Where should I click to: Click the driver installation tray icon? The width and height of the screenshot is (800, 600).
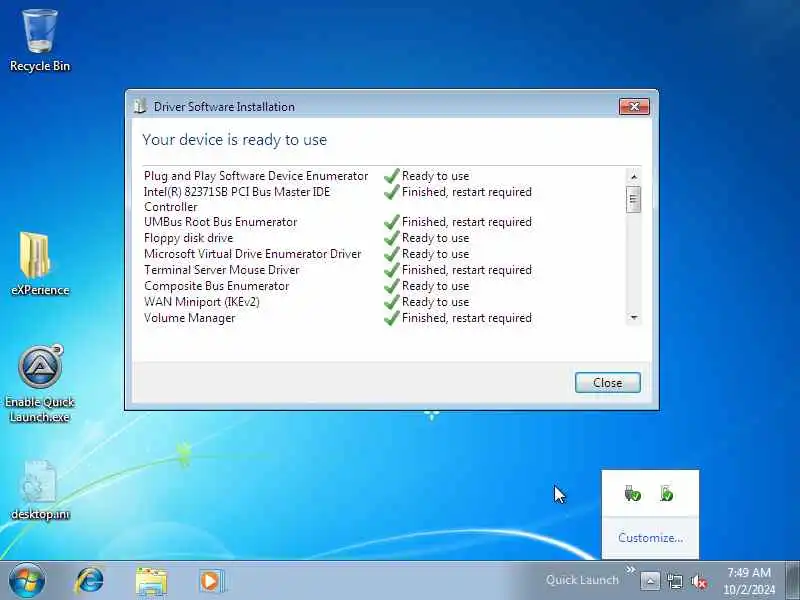tap(666, 493)
